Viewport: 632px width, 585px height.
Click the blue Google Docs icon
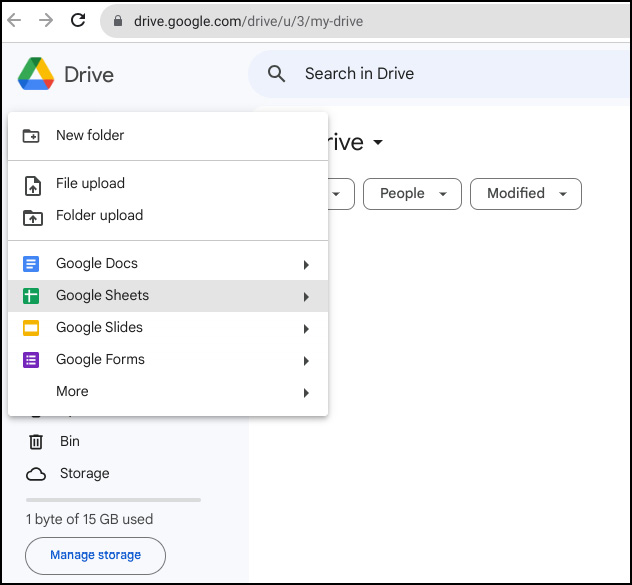(31, 264)
